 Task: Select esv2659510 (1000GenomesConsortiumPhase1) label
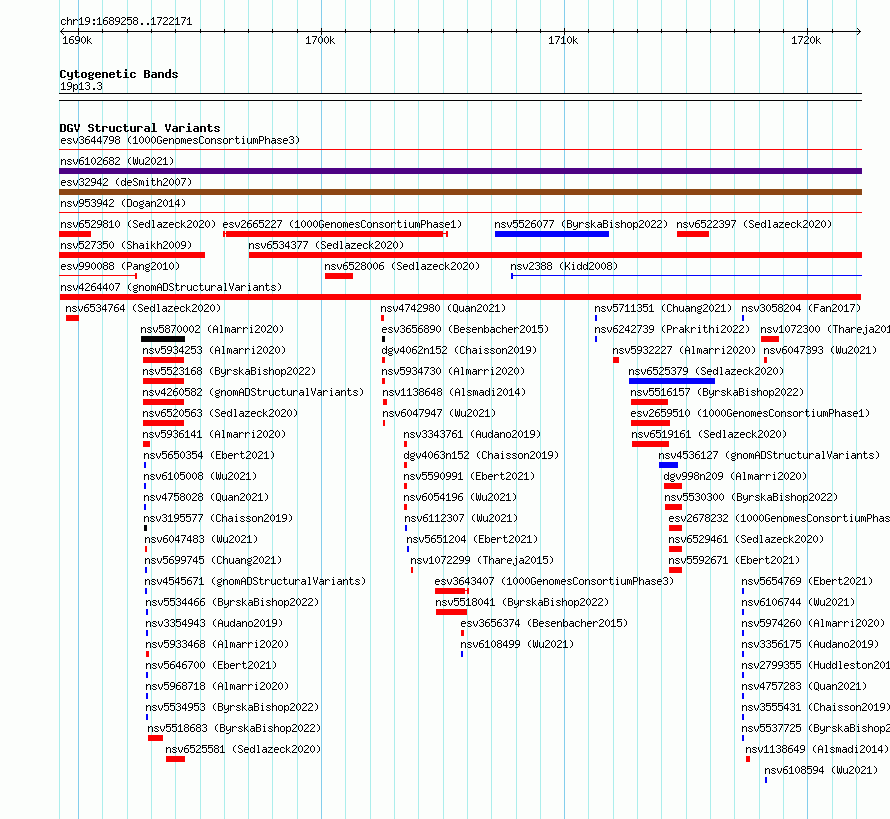750,413
